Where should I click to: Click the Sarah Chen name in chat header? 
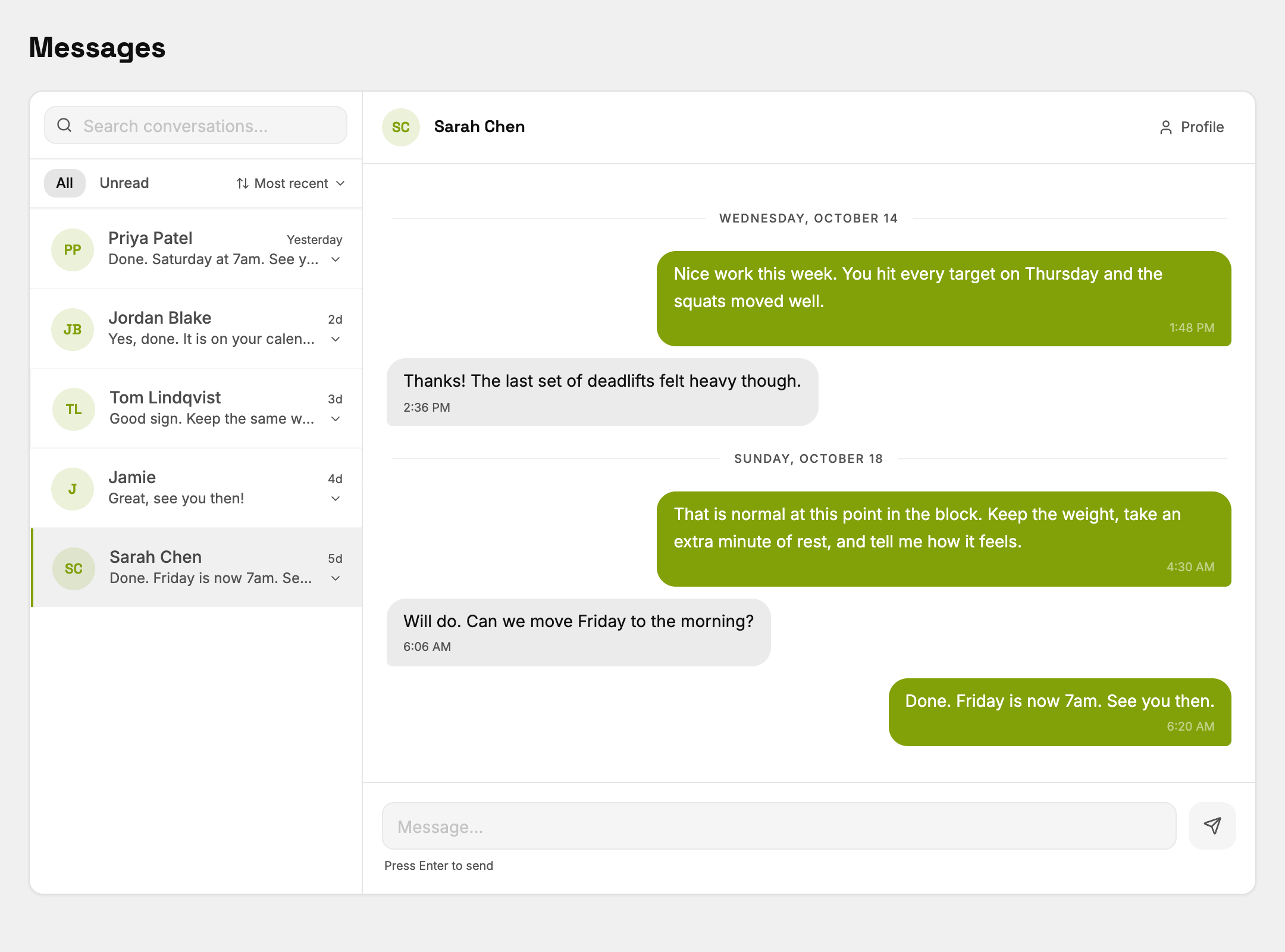479,127
